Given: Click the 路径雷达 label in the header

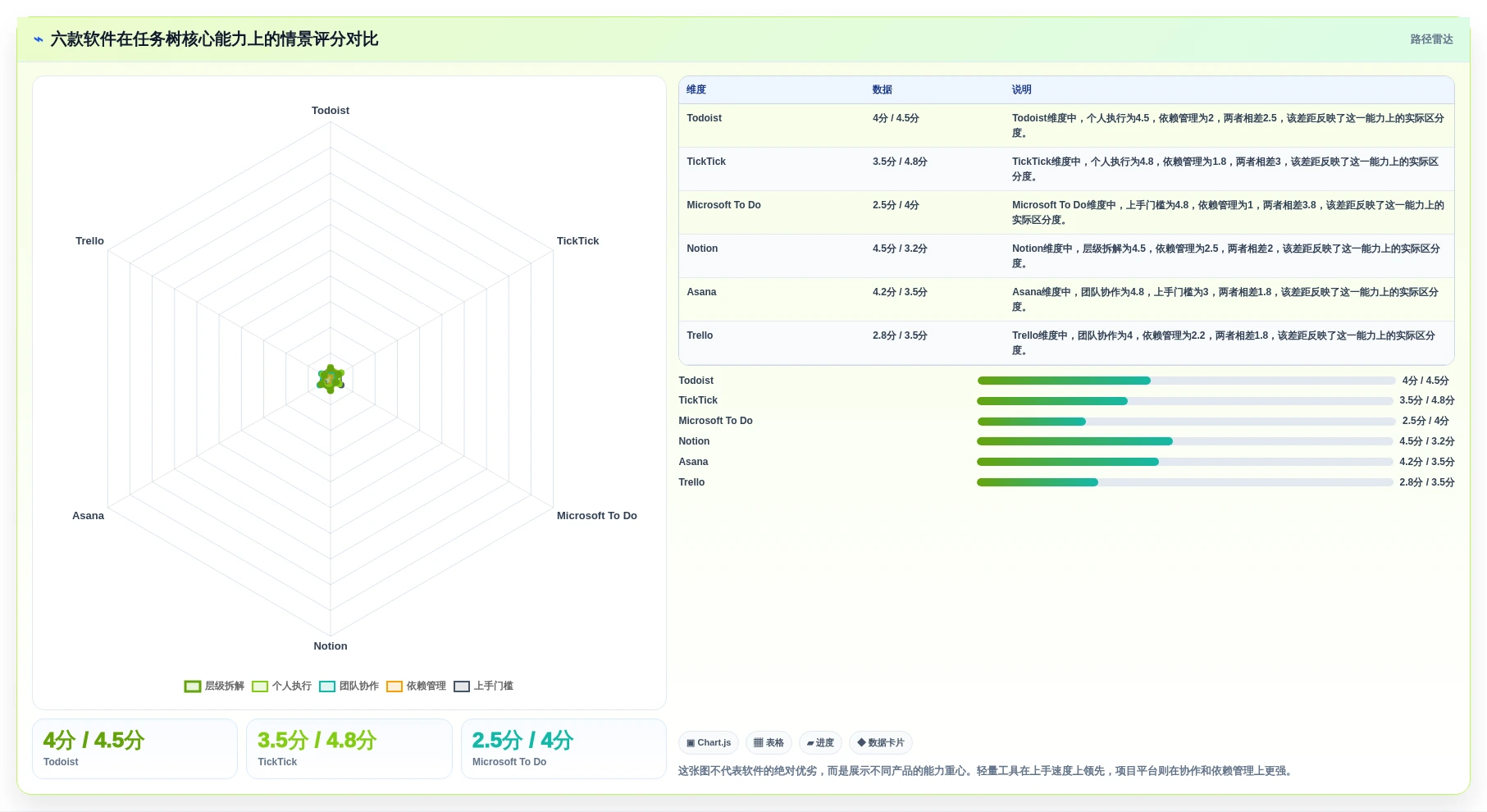Looking at the screenshot, I should point(1431,39).
